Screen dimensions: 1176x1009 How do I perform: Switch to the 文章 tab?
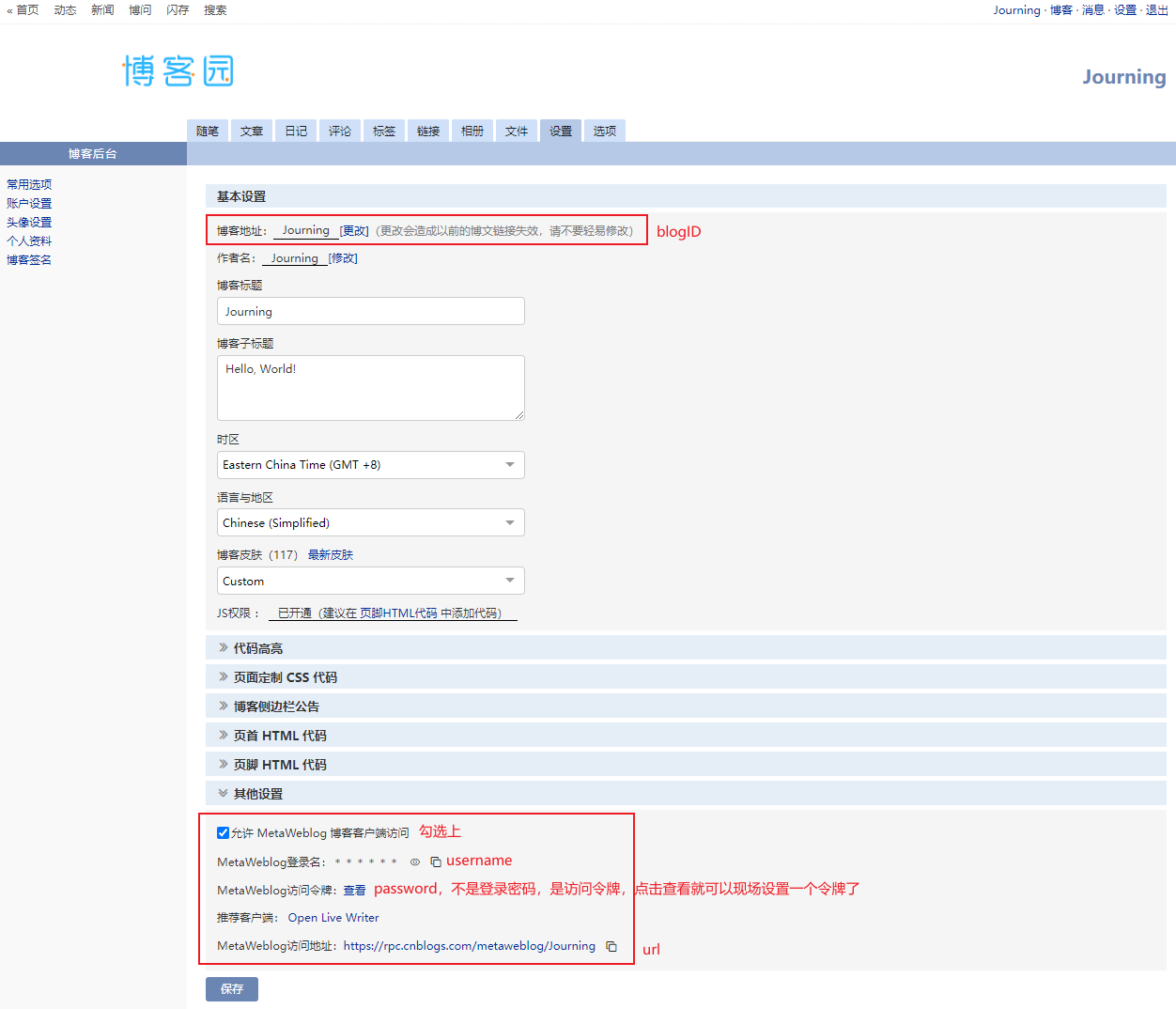click(252, 132)
